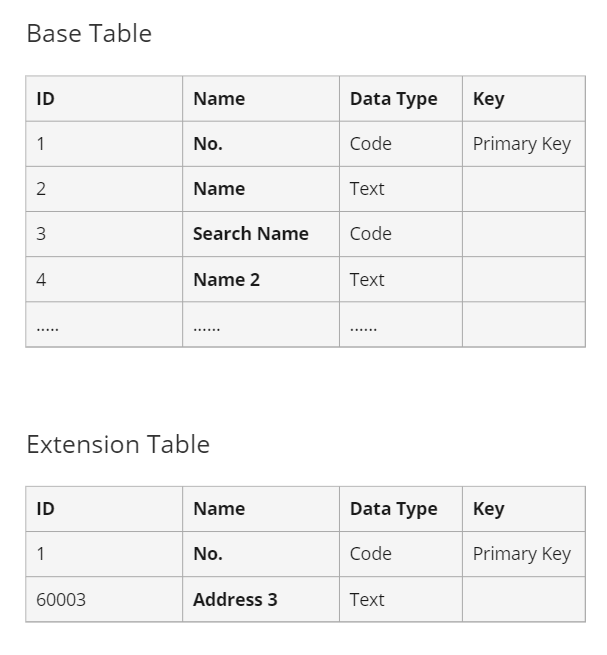
Task: Click the "Key" column header in Extension Table
Action: coord(488,509)
